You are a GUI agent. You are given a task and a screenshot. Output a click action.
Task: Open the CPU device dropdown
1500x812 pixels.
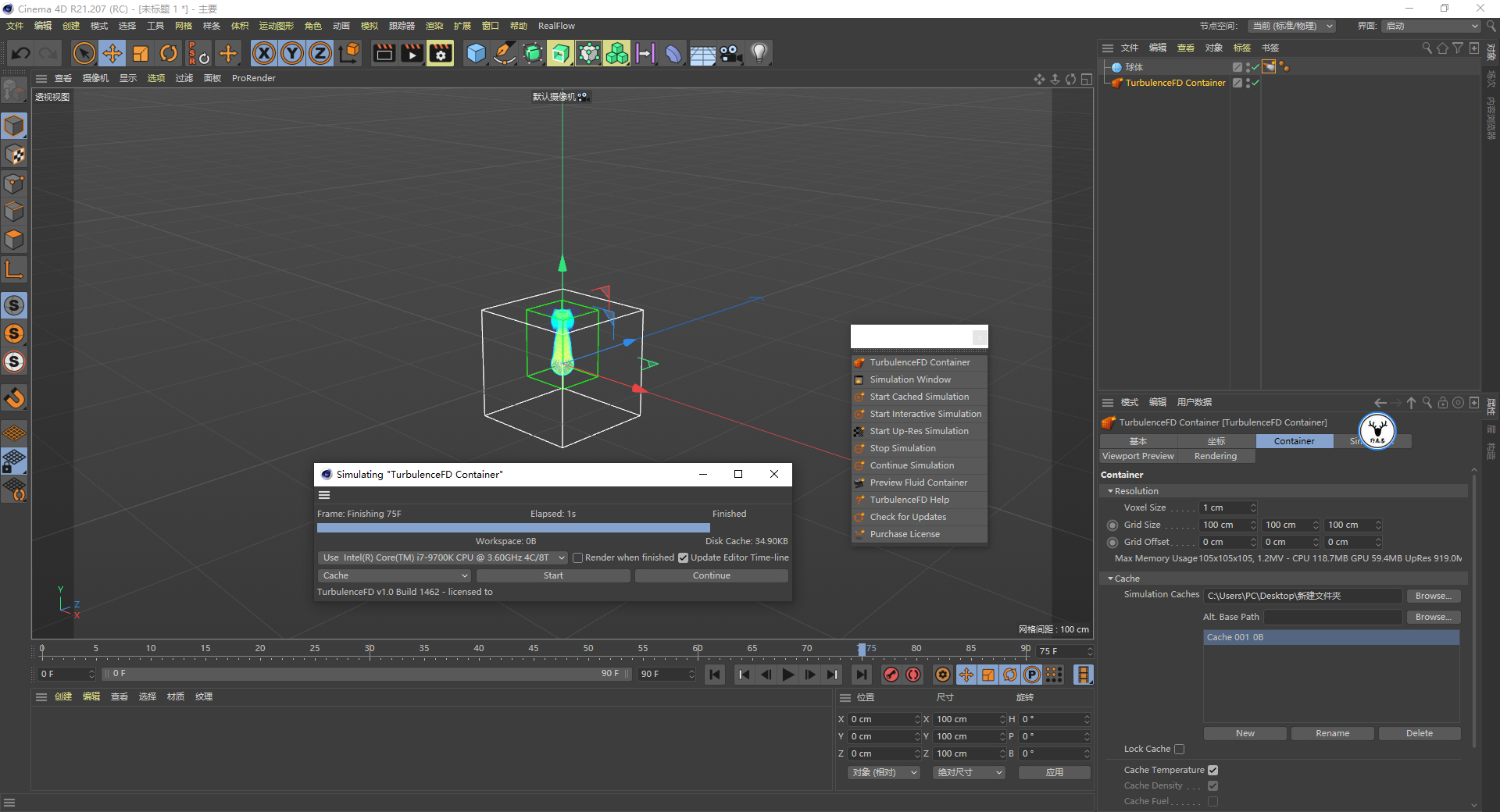[x=442, y=557]
